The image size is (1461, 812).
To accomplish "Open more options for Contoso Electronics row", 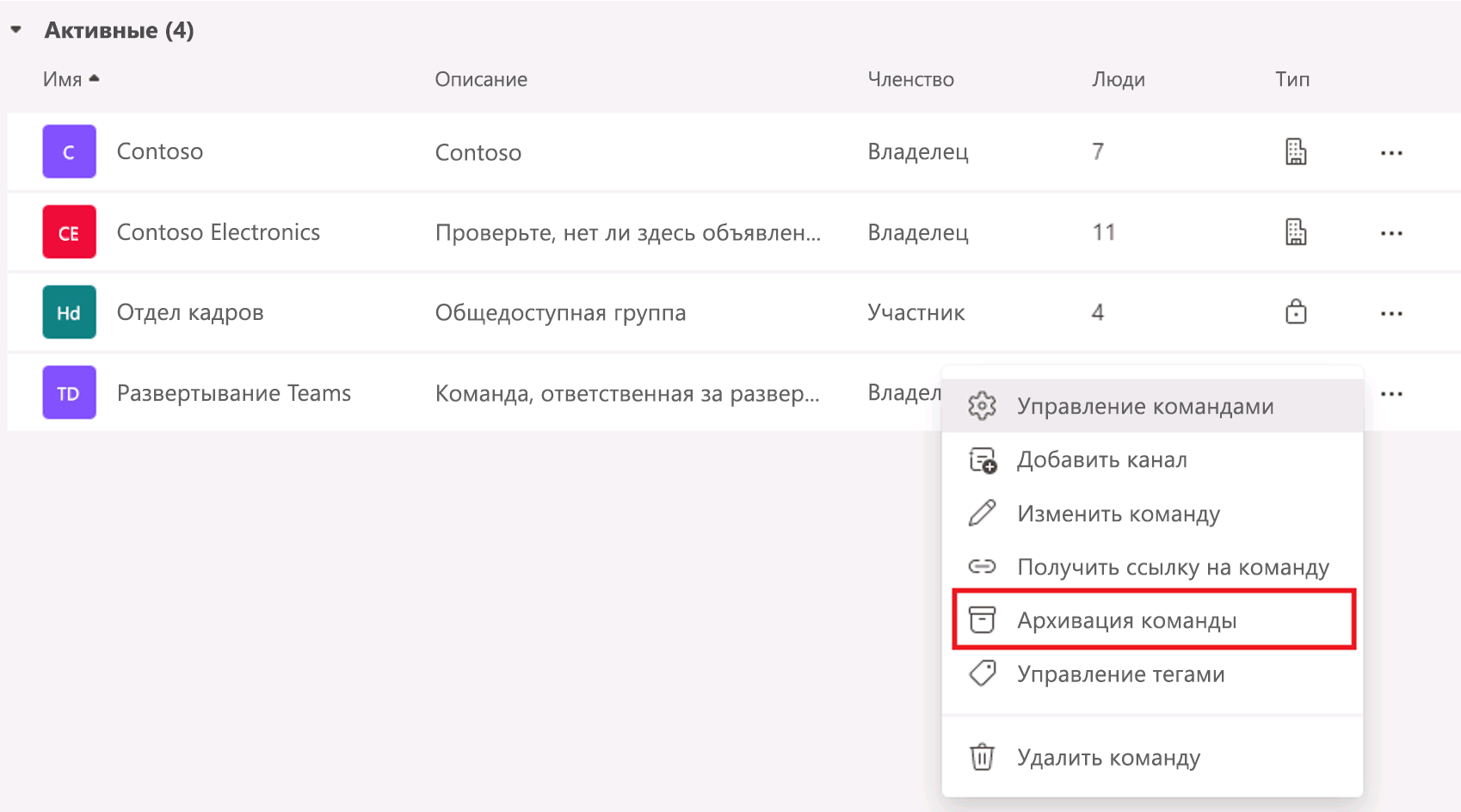I will [1391, 233].
